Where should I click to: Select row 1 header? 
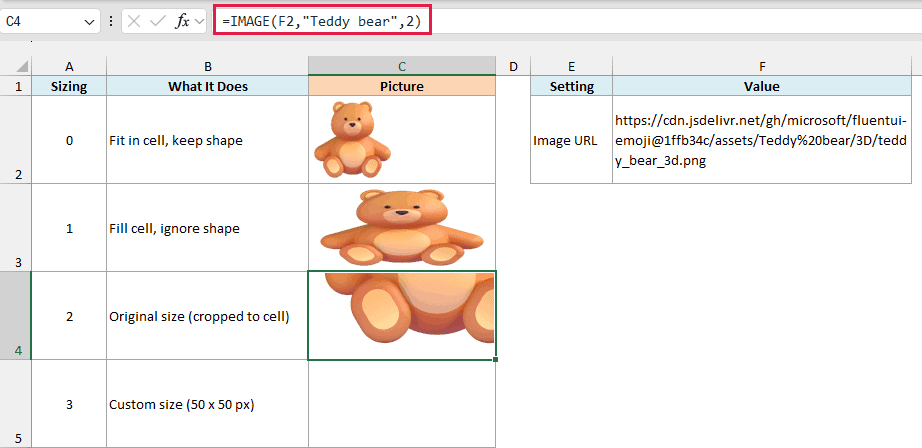pos(16,86)
